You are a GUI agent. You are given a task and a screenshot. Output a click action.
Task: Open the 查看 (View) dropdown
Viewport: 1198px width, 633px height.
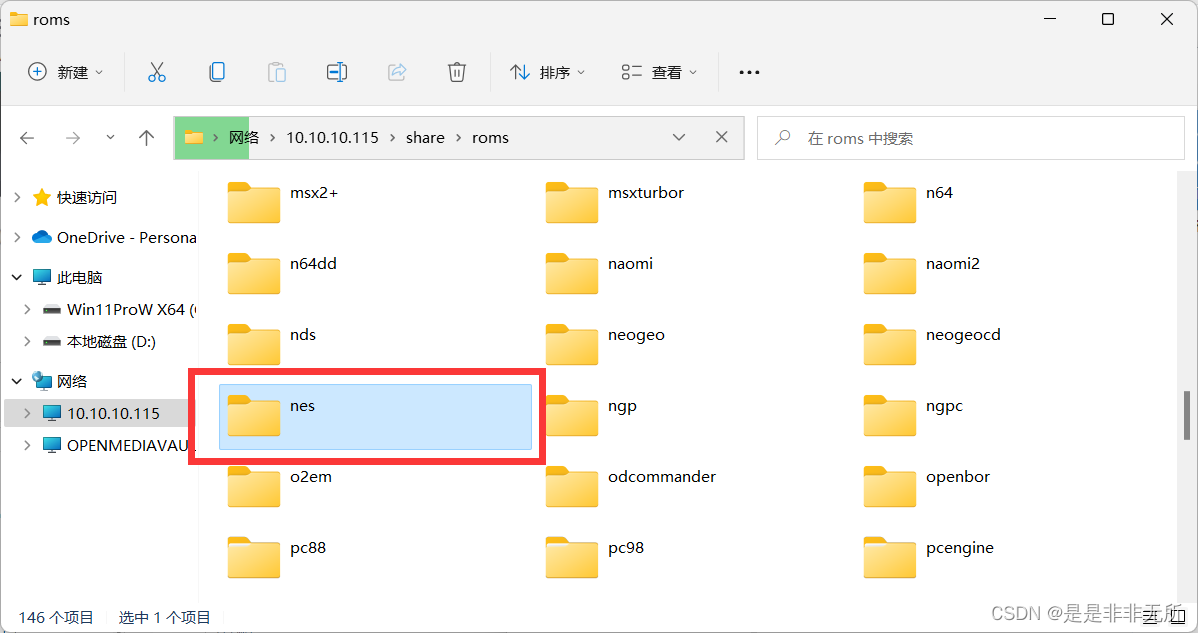[658, 71]
